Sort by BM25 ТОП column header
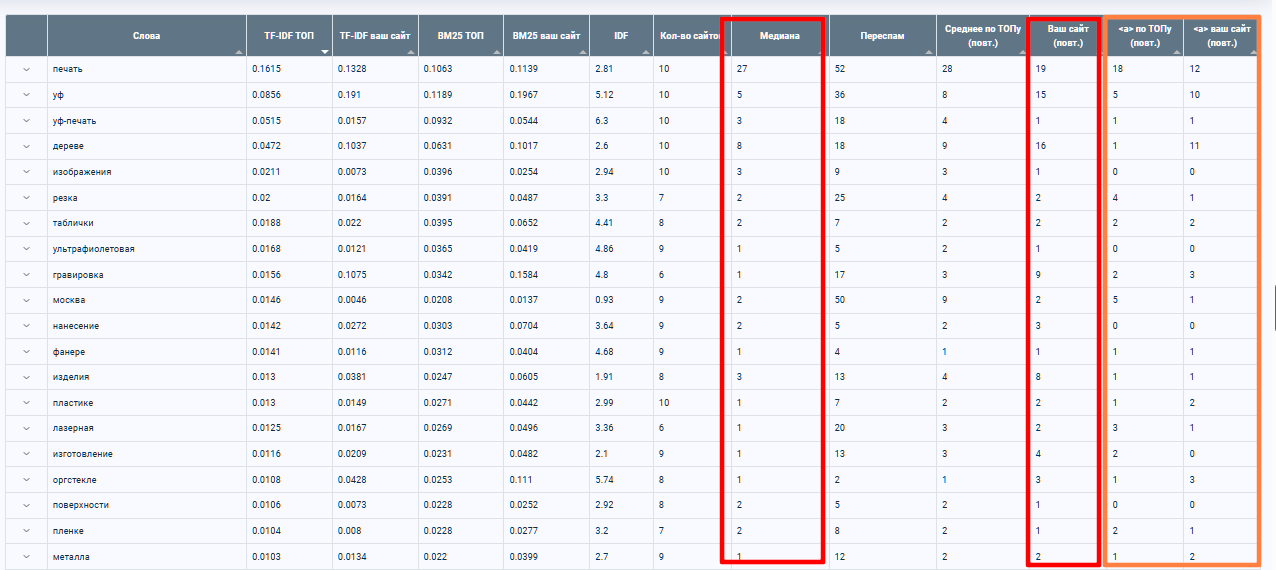Image resolution: width=1276 pixels, height=570 pixels. [461, 36]
